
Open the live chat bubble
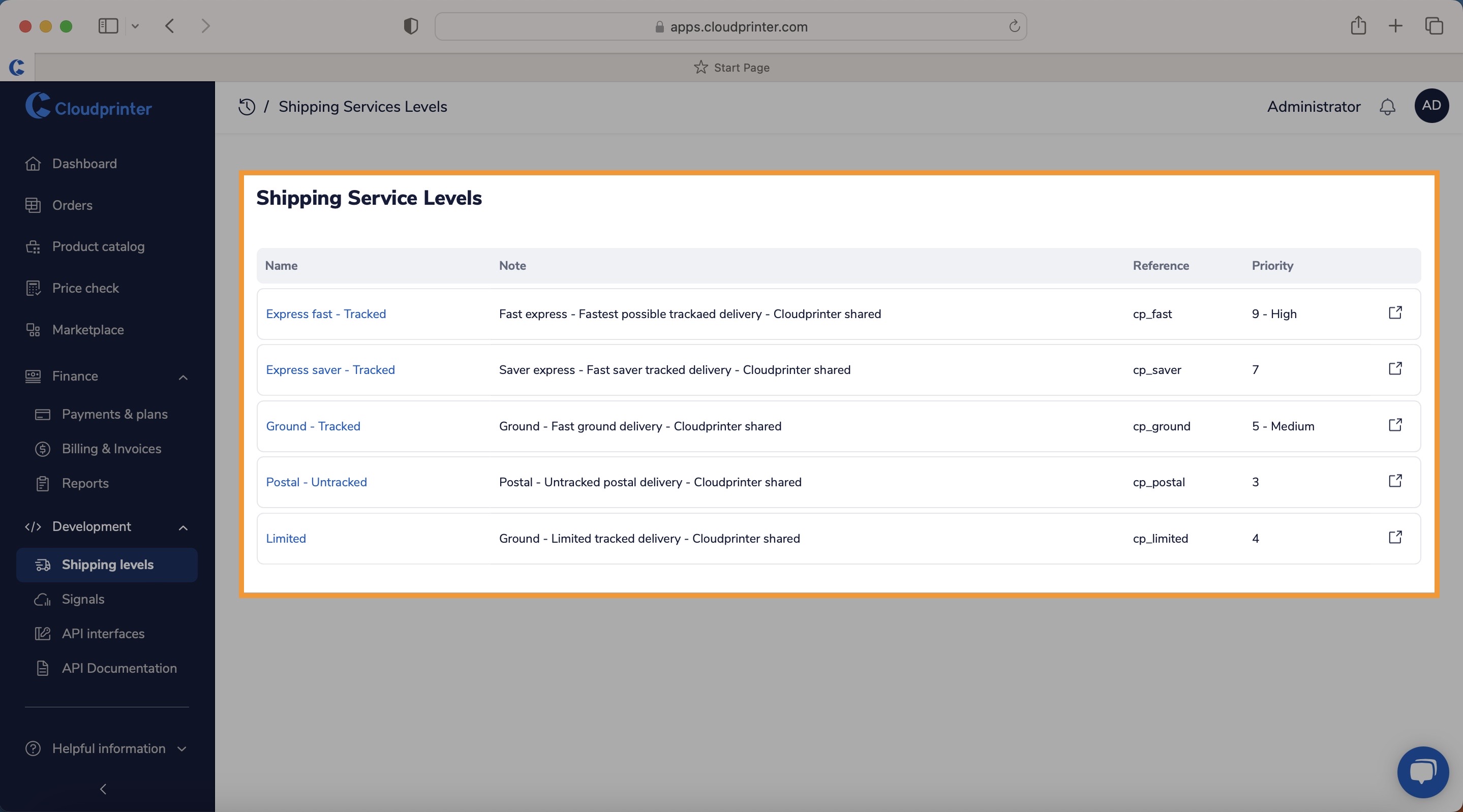[x=1422, y=772]
